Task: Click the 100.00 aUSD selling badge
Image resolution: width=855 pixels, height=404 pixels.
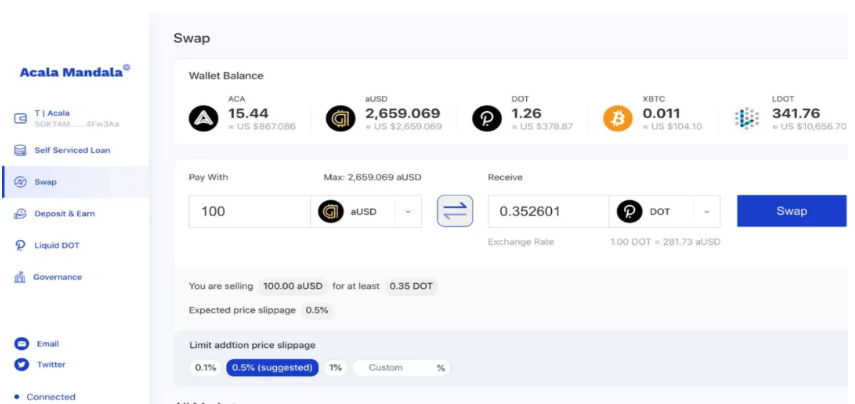Action: click(293, 286)
